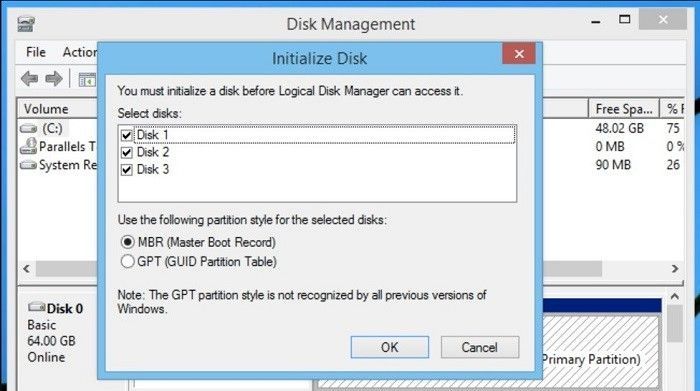Click horizontal scrollbar right arrow

pyautogui.click(x=675, y=269)
